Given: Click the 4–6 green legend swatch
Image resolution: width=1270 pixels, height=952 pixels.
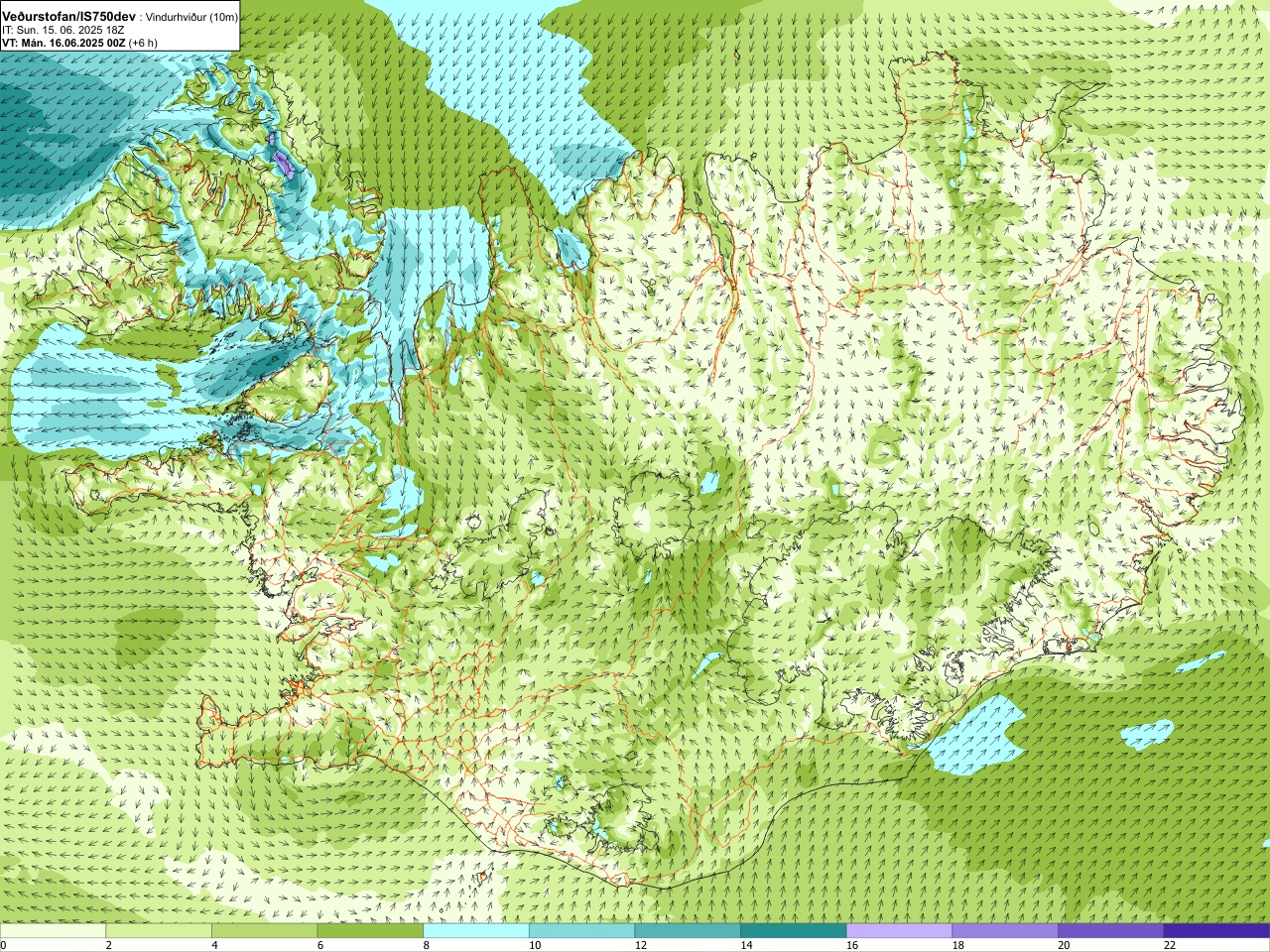Looking at the screenshot, I should tap(264, 931).
